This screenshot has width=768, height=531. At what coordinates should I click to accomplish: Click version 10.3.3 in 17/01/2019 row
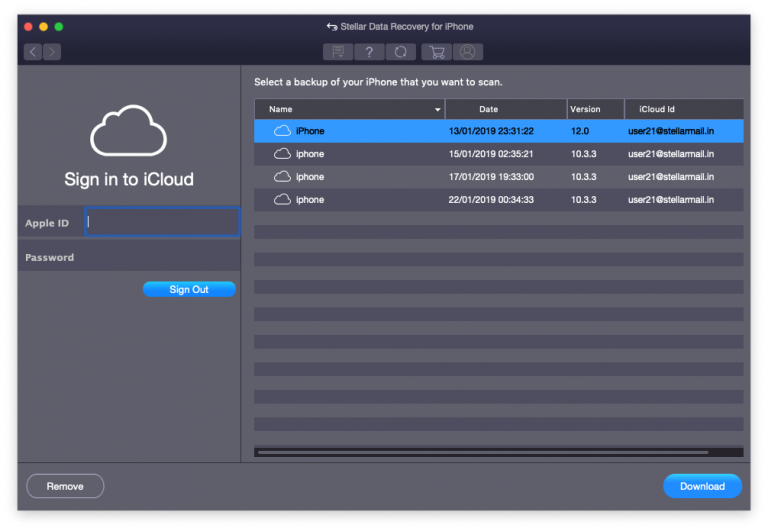[x=584, y=177]
